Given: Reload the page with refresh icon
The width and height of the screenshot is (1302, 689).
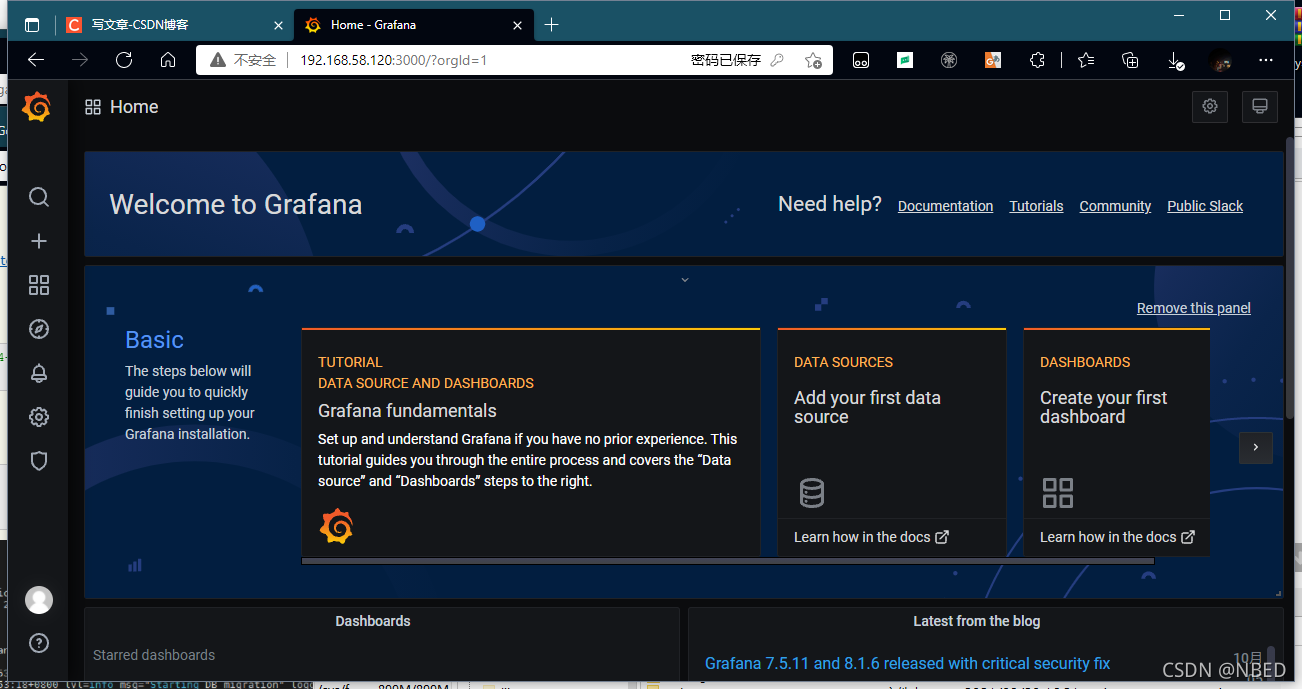Looking at the screenshot, I should click(x=124, y=60).
